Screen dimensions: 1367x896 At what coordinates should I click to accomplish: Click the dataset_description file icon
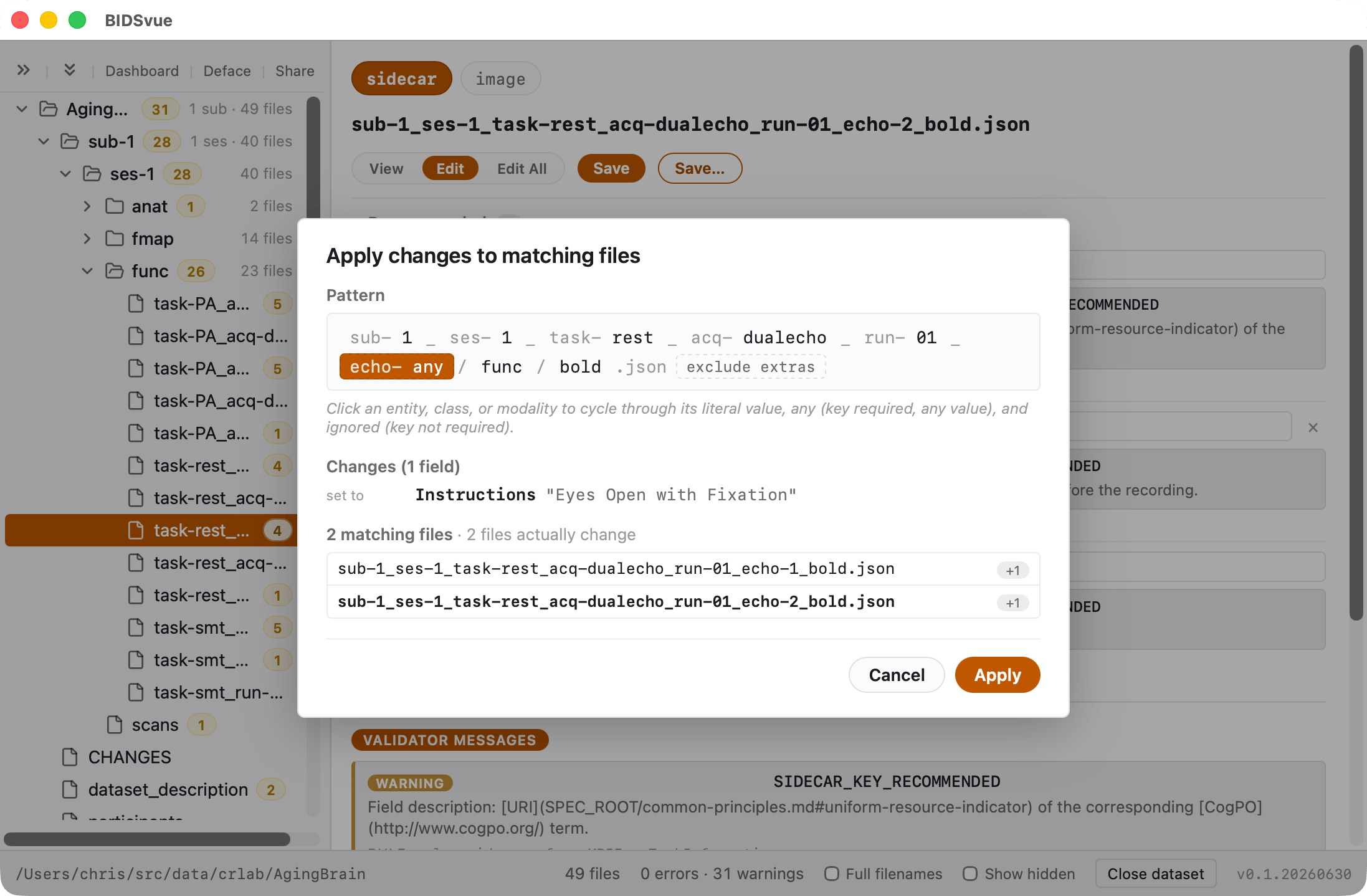pos(70,789)
